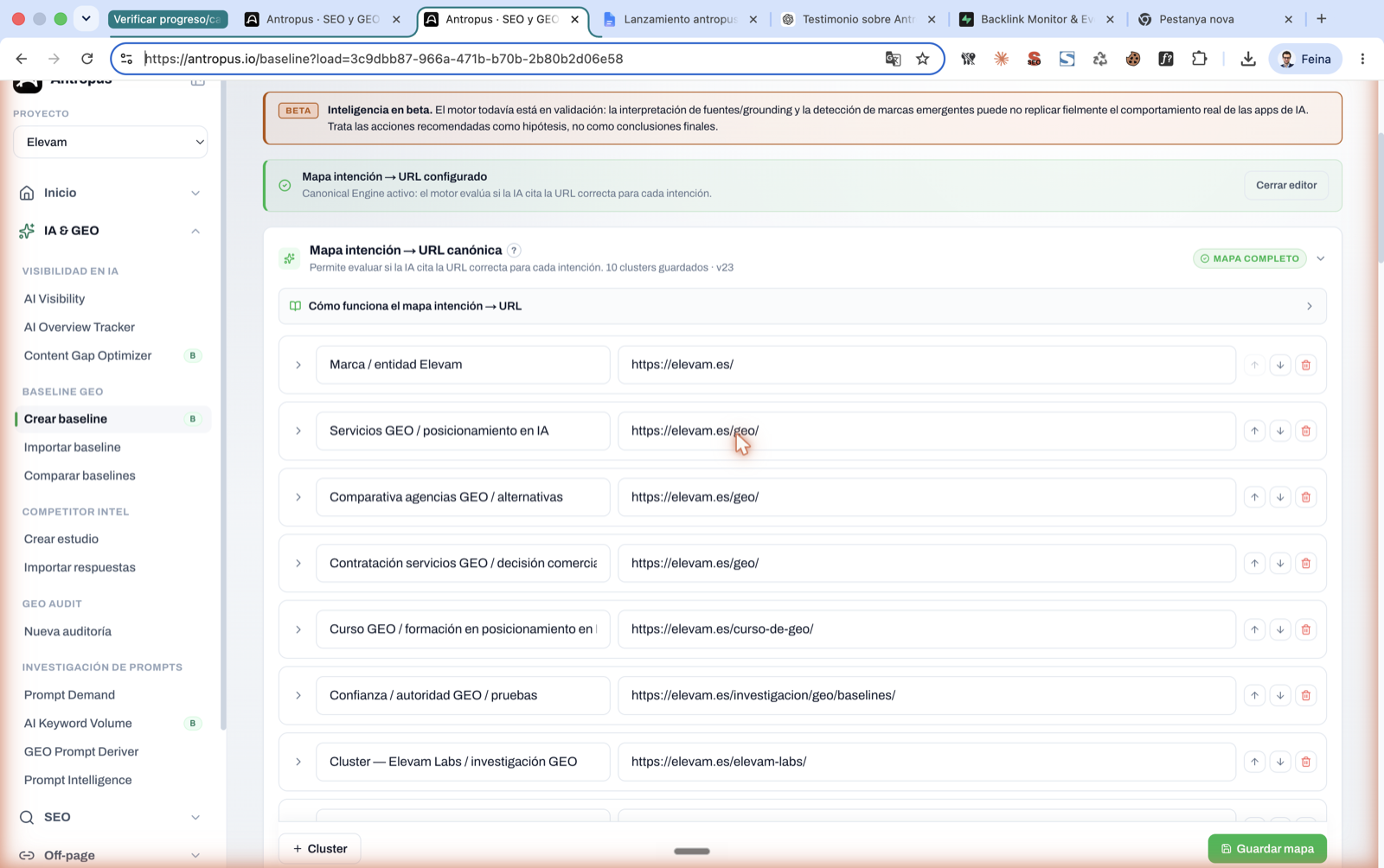Open the Feina profile button
The height and width of the screenshot is (868, 1384).
(x=1304, y=59)
